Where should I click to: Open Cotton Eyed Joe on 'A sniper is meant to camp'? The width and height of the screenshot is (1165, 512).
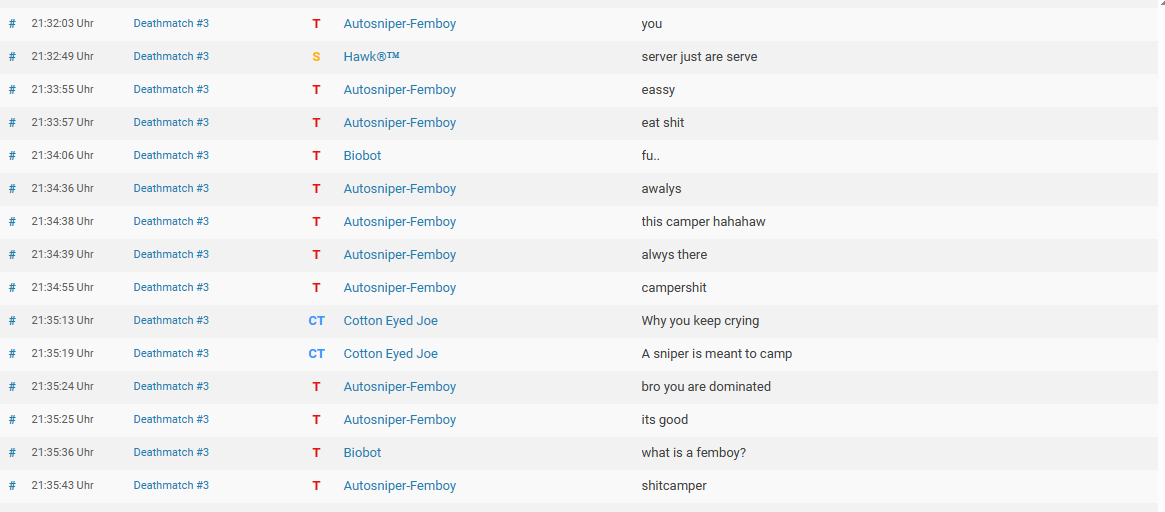[391, 353]
